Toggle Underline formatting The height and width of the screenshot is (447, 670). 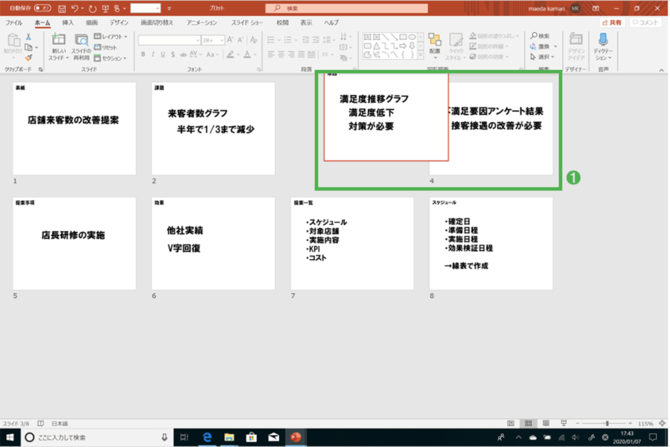pos(163,55)
